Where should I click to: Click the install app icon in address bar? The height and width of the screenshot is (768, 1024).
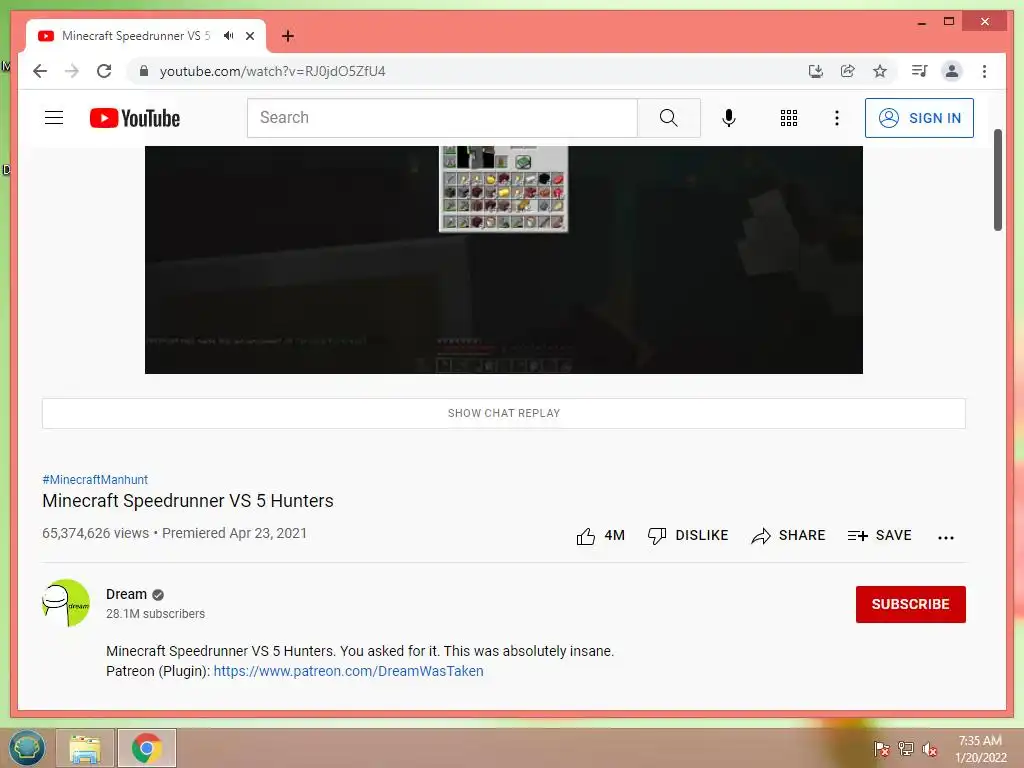click(815, 71)
